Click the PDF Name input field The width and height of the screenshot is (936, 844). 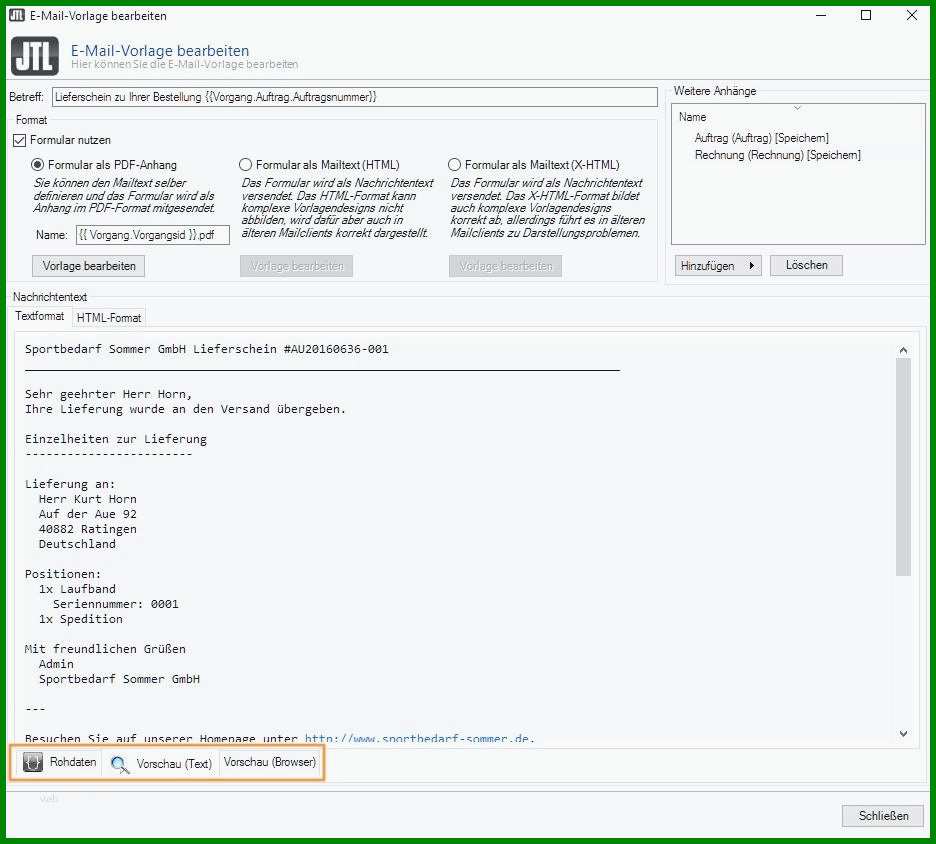pos(153,235)
